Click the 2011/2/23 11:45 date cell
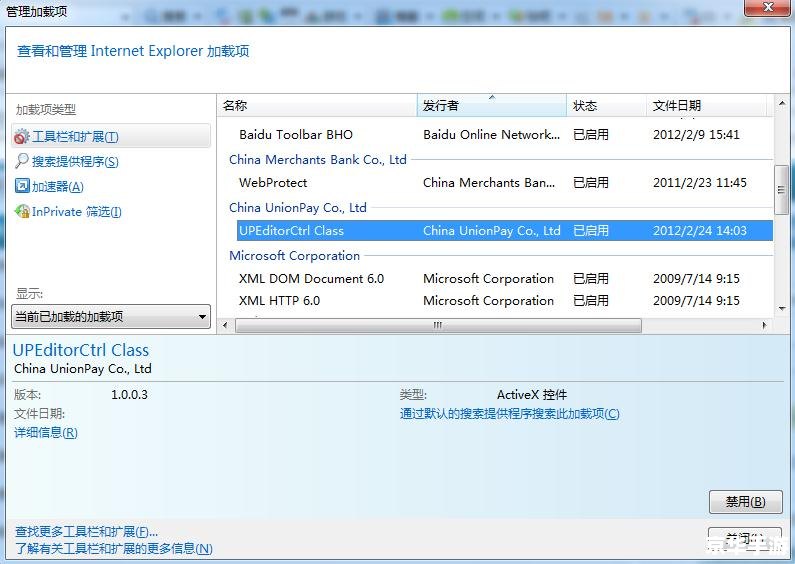 [x=700, y=183]
